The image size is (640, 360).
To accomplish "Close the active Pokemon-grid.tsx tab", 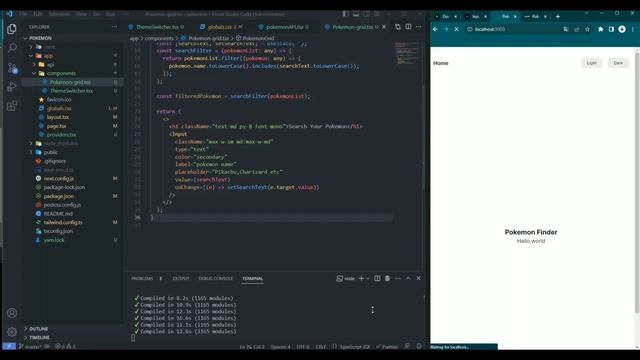I will tap(384, 27).
